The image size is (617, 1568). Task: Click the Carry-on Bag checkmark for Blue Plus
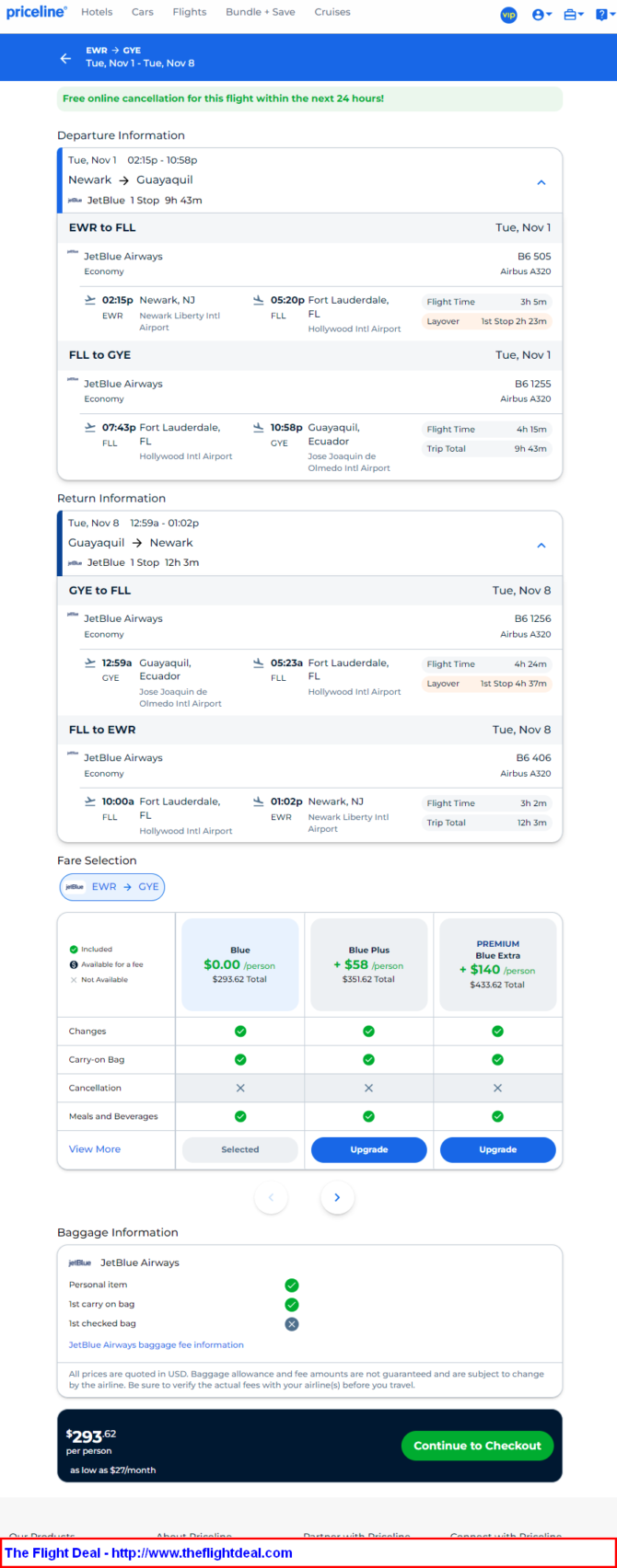(x=369, y=1060)
